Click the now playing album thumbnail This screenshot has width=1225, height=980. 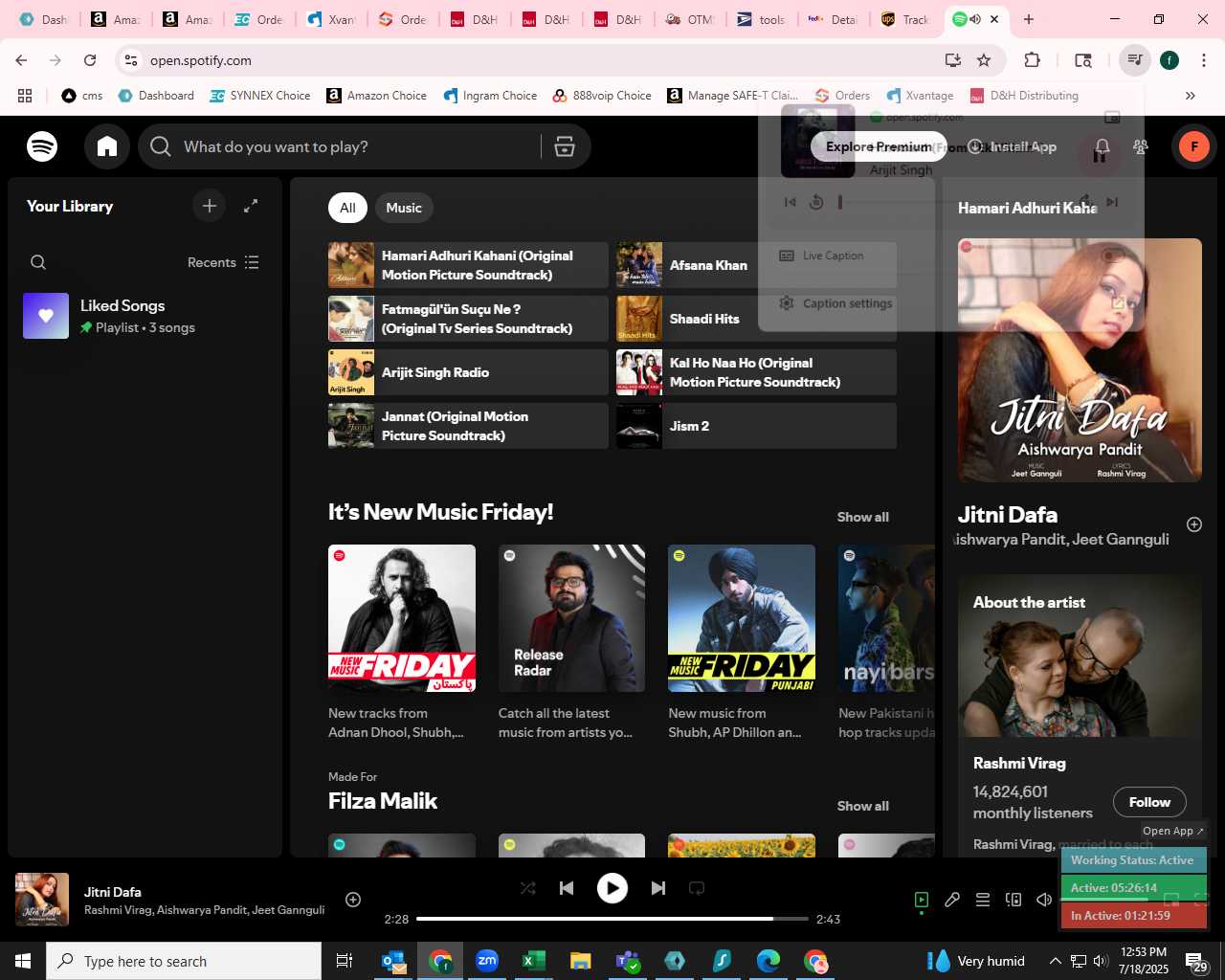coord(42,900)
